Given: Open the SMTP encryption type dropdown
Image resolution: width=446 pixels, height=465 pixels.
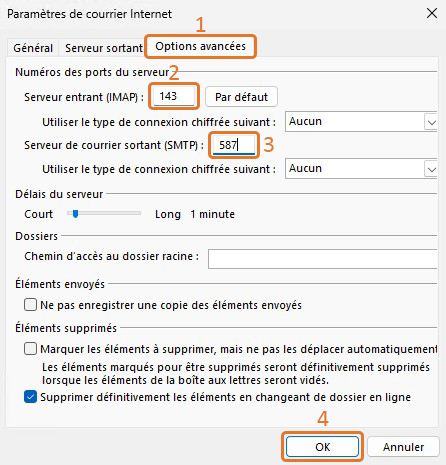Looking at the screenshot, I should point(361,169).
